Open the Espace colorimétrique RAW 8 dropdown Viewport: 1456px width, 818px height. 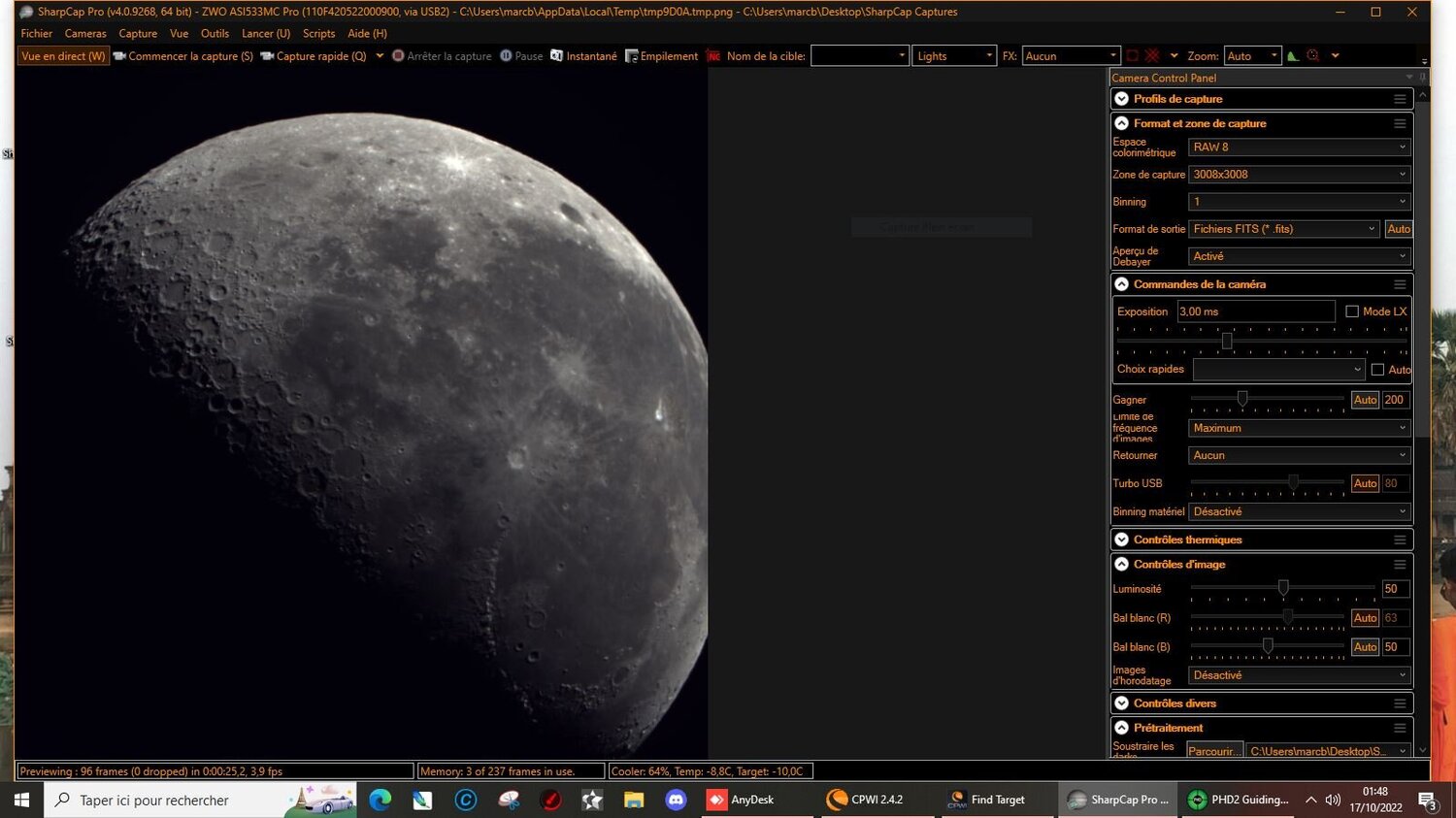pyautogui.click(x=1298, y=147)
